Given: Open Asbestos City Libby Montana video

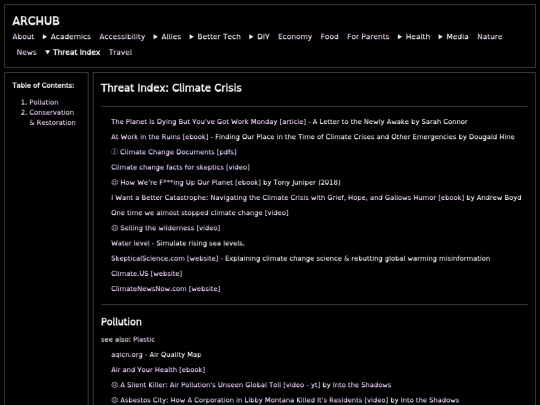Looking at the screenshot, I should pos(254,400).
